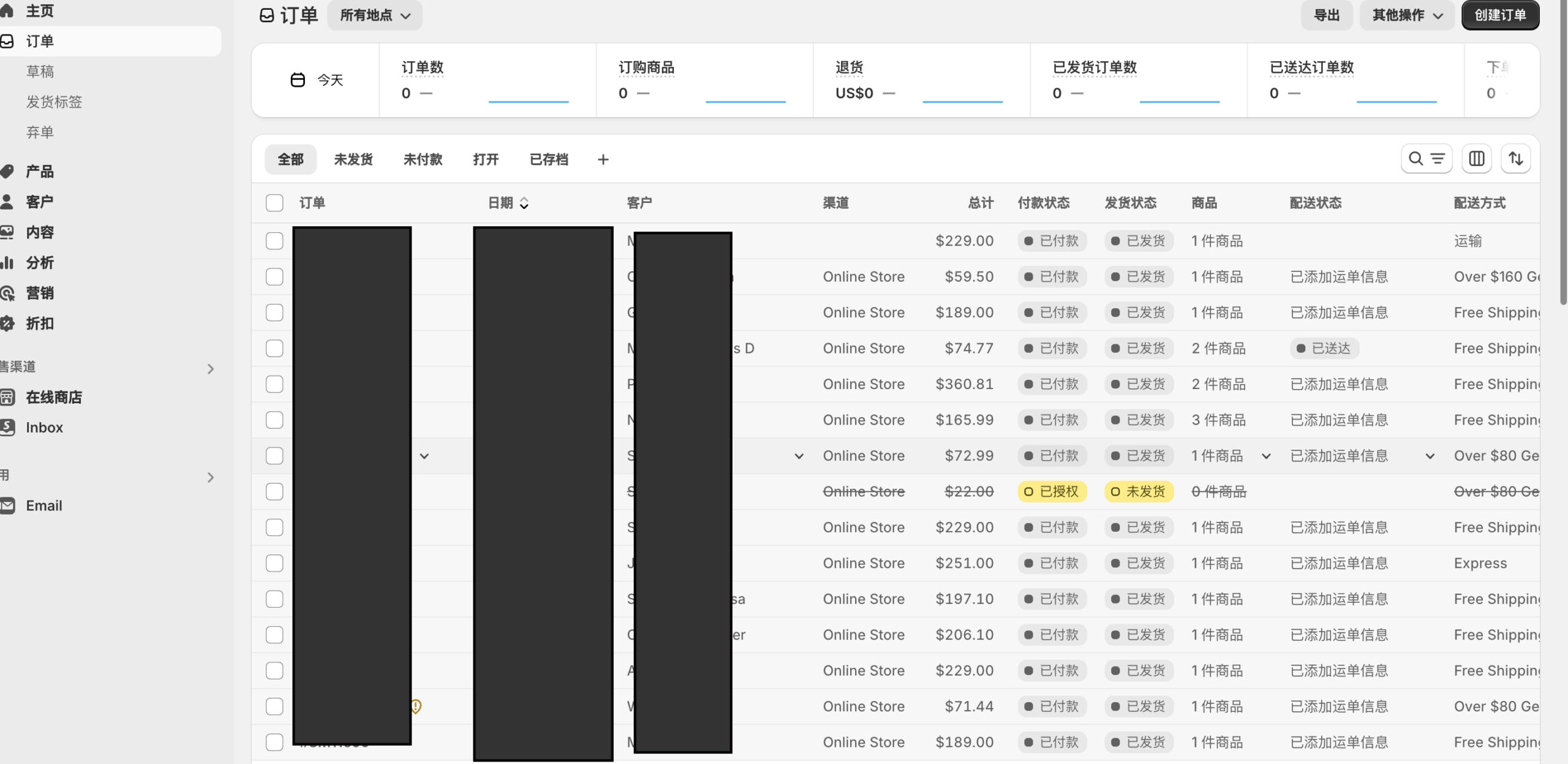Toggle the select-all orders header checkbox
Viewport: 1568px width, 764px height.
[x=274, y=203]
